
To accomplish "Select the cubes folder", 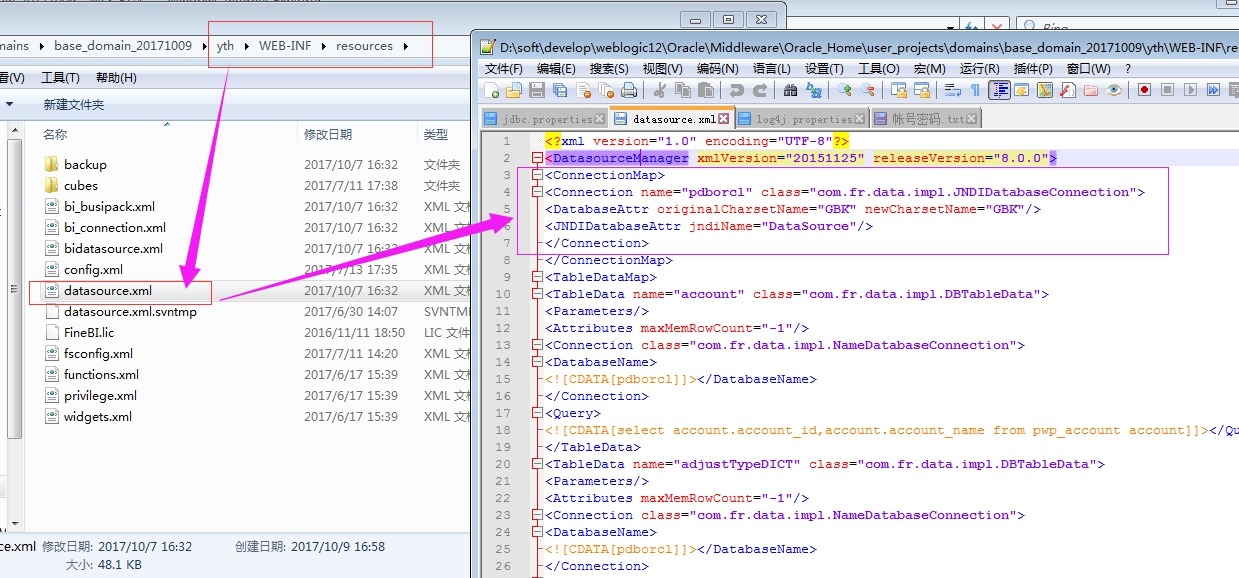I will click(81, 185).
